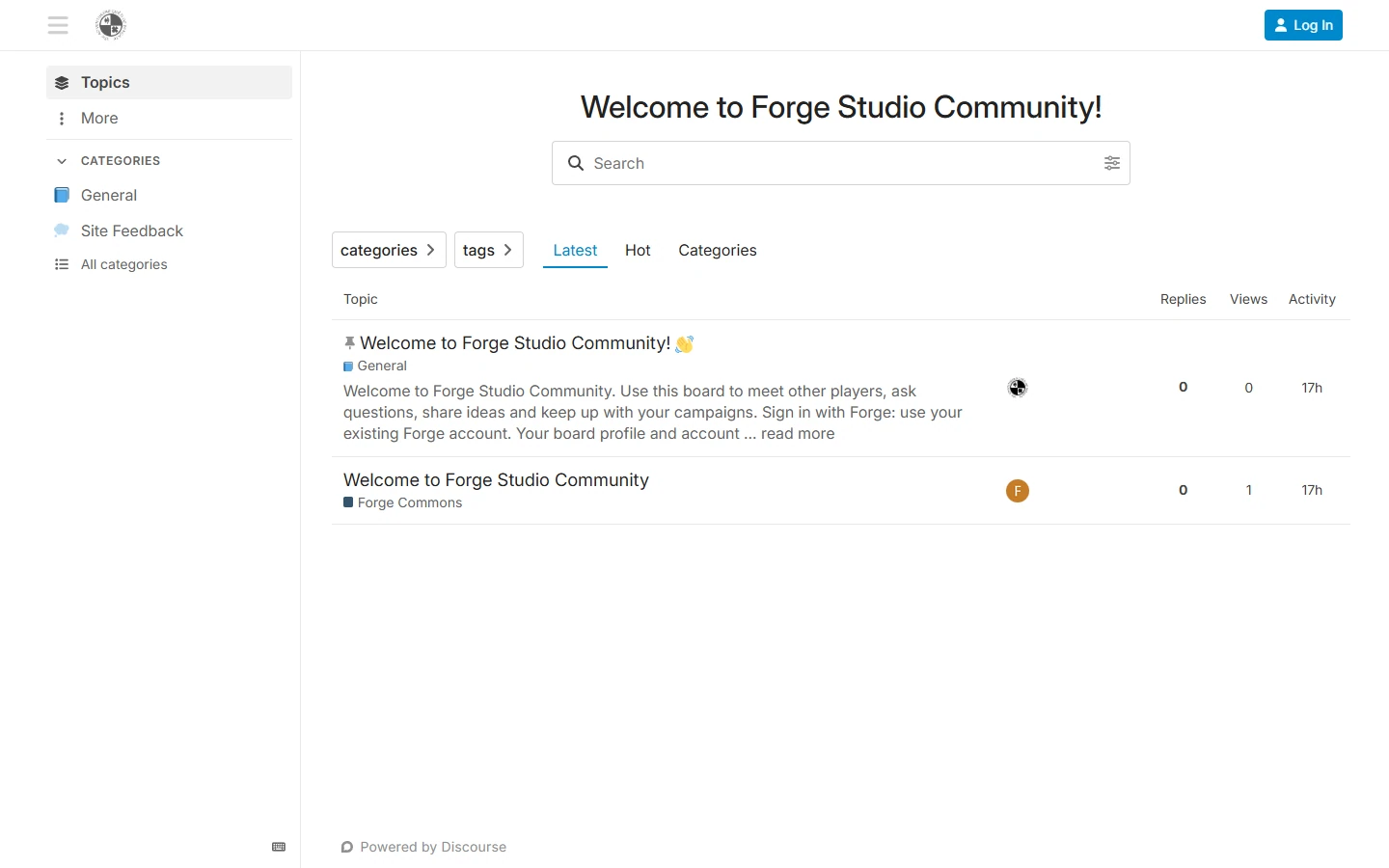Click the magnifier search icon
Screen dimensions: 1389x868
tap(576, 163)
